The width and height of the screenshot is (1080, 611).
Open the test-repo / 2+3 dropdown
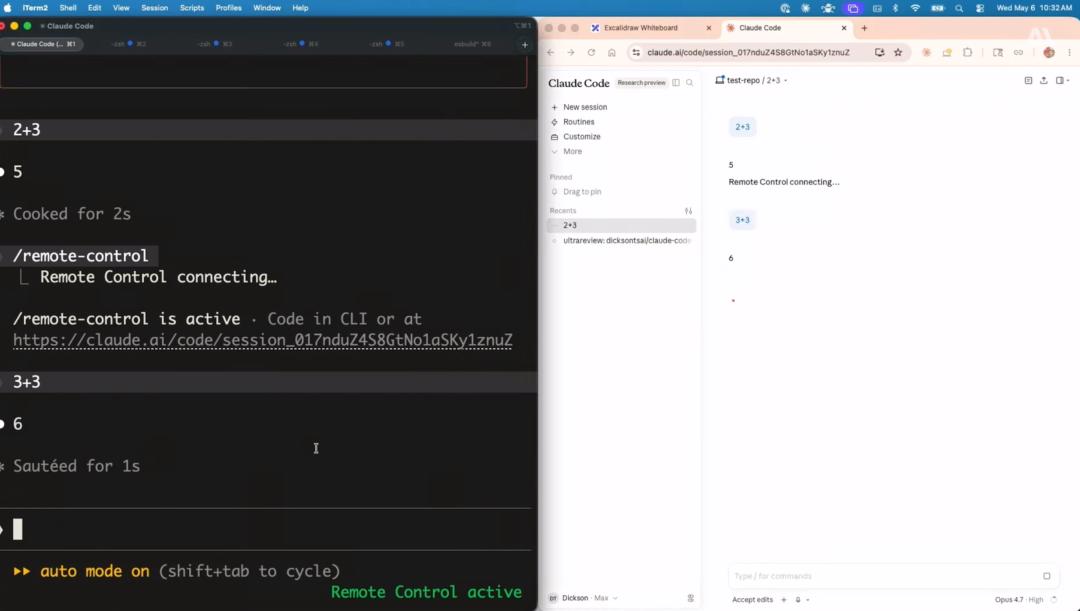point(751,81)
